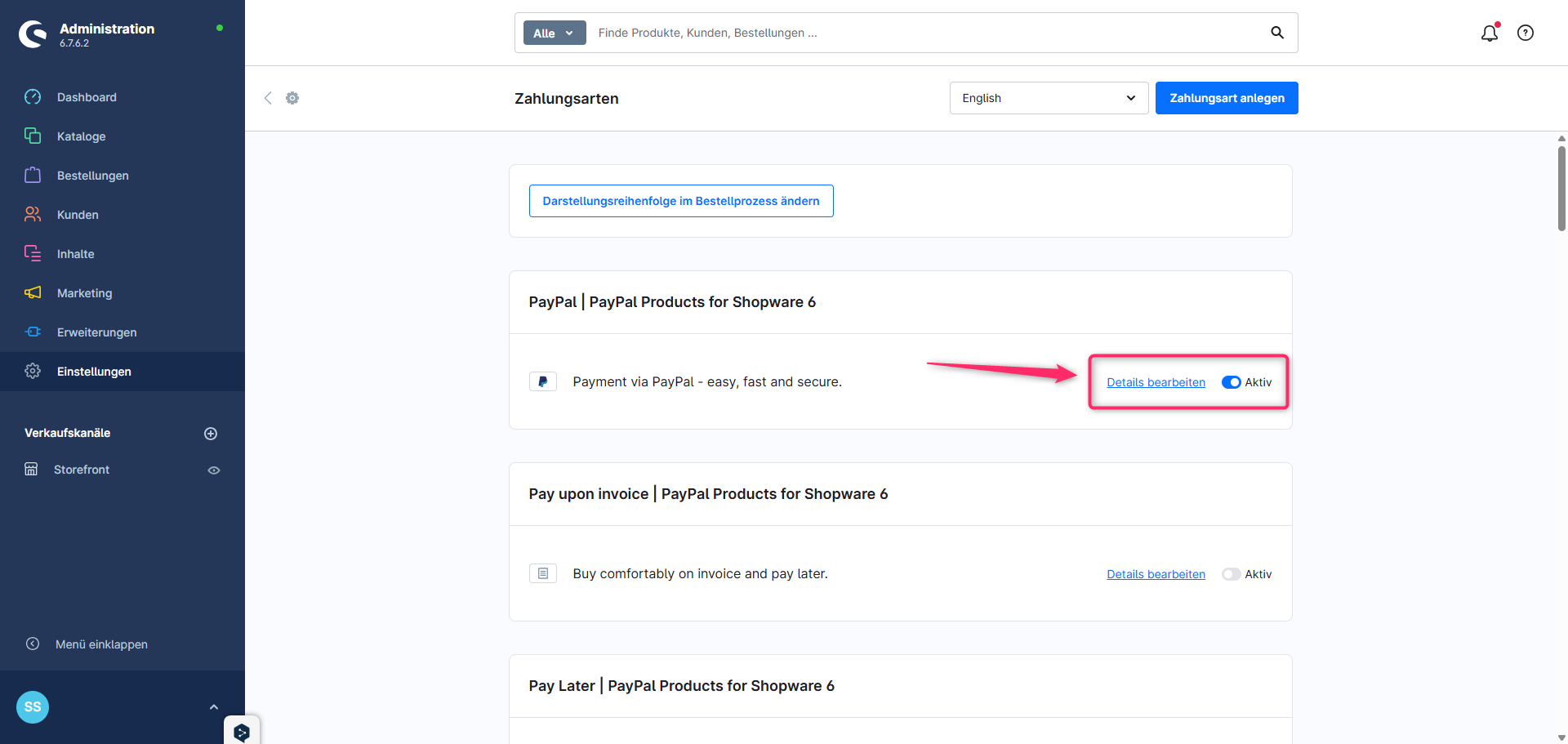Click Darstellungsreihenfolge im Bestellprozess ändern button
Viewport: 1568px width, 744px height.
[x=681, y=201]
